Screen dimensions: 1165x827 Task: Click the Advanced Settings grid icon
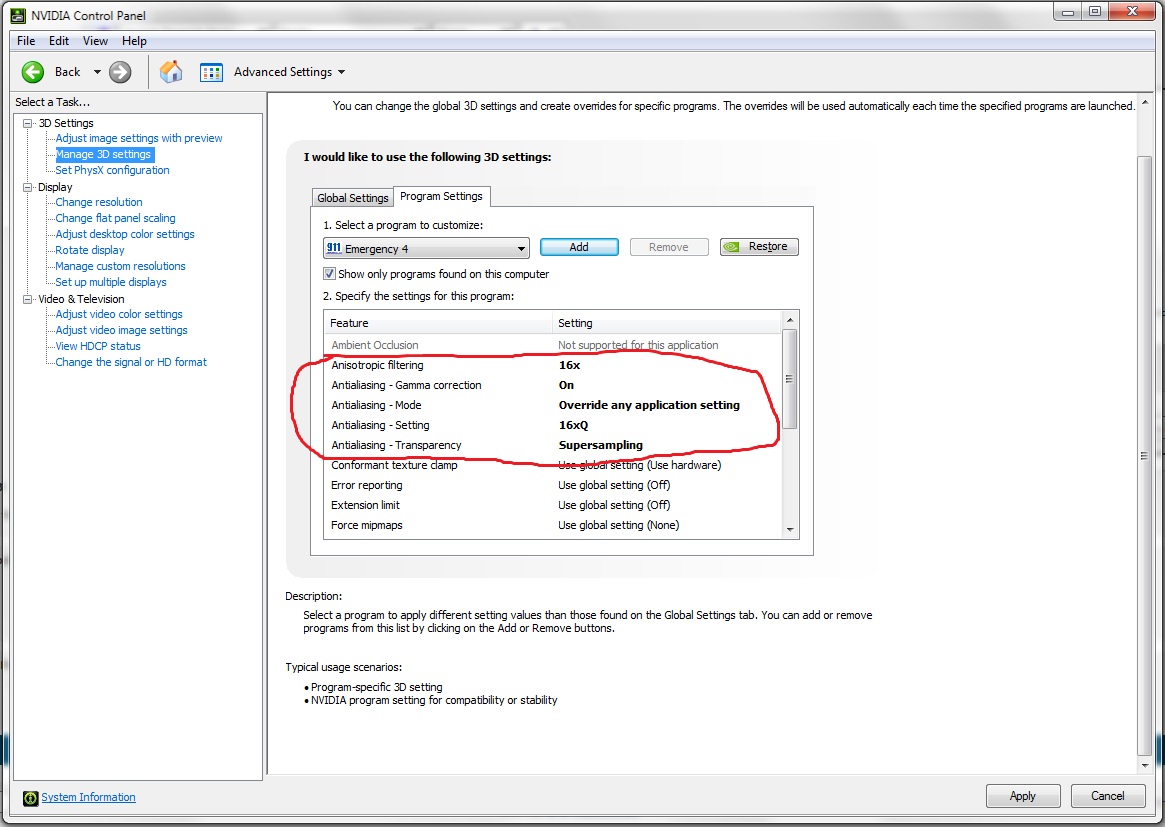[x=212, y=72]
